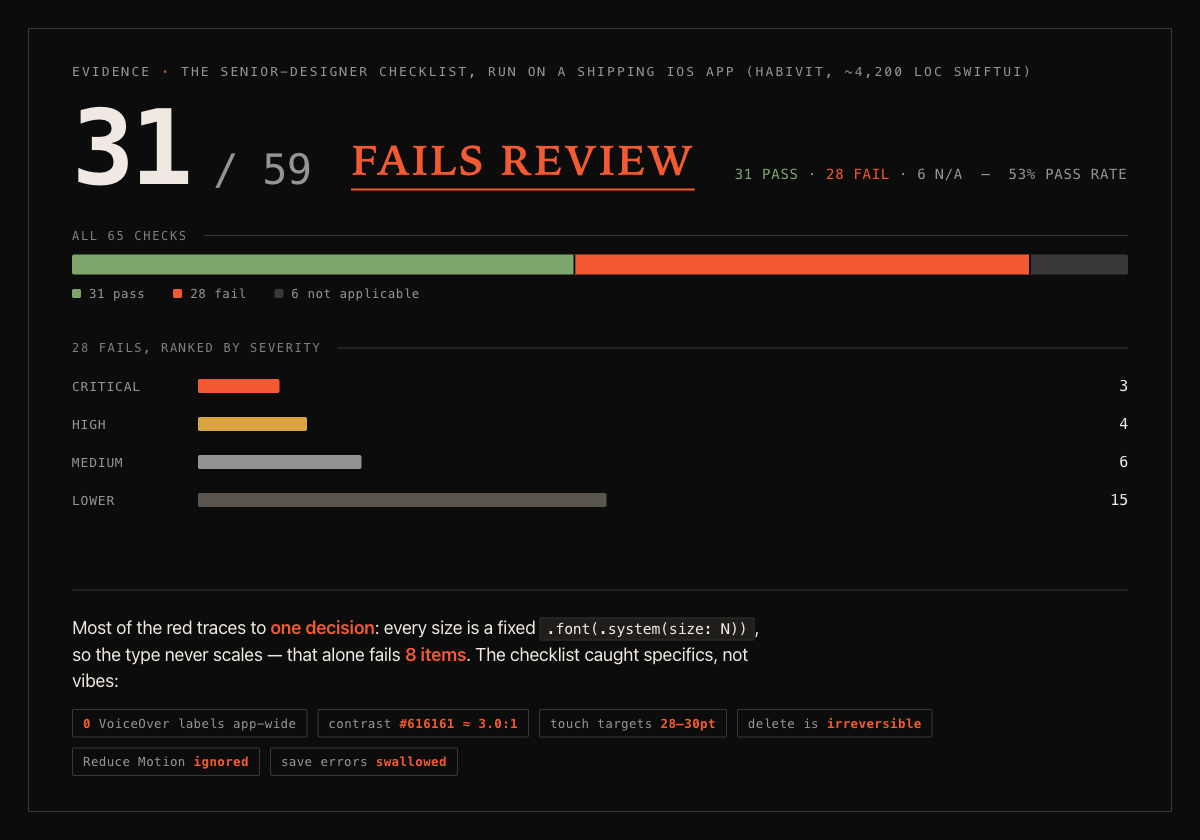Click the 'touch targets 28–30pt' chip
This screenshot has width=1200, height=840.
pyautogui.click(x=633, y=723)
